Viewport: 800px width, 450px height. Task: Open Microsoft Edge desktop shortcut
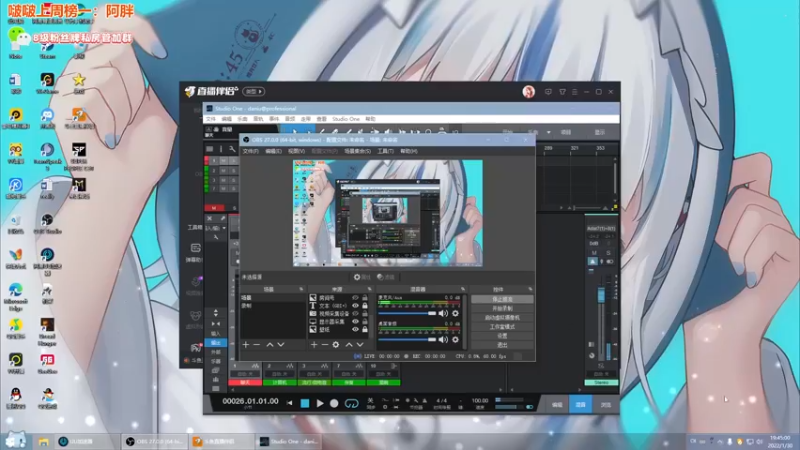pyautogui.click(x=15, y=295)
